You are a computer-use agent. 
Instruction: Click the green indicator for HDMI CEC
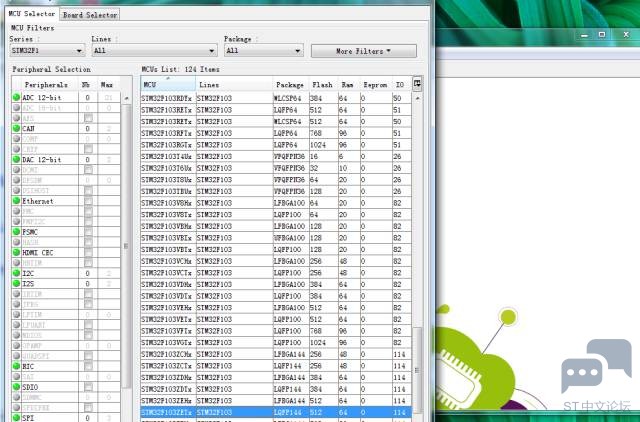pyautogui.click(x=16, y=253)
